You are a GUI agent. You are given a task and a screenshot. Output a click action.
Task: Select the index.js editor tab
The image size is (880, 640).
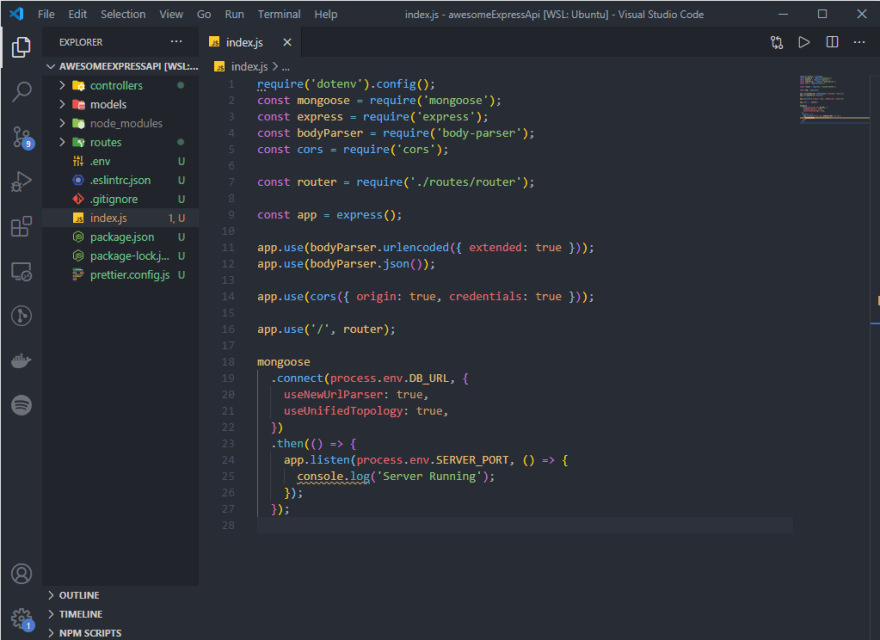pyautogui.click(x=250, y=42)
